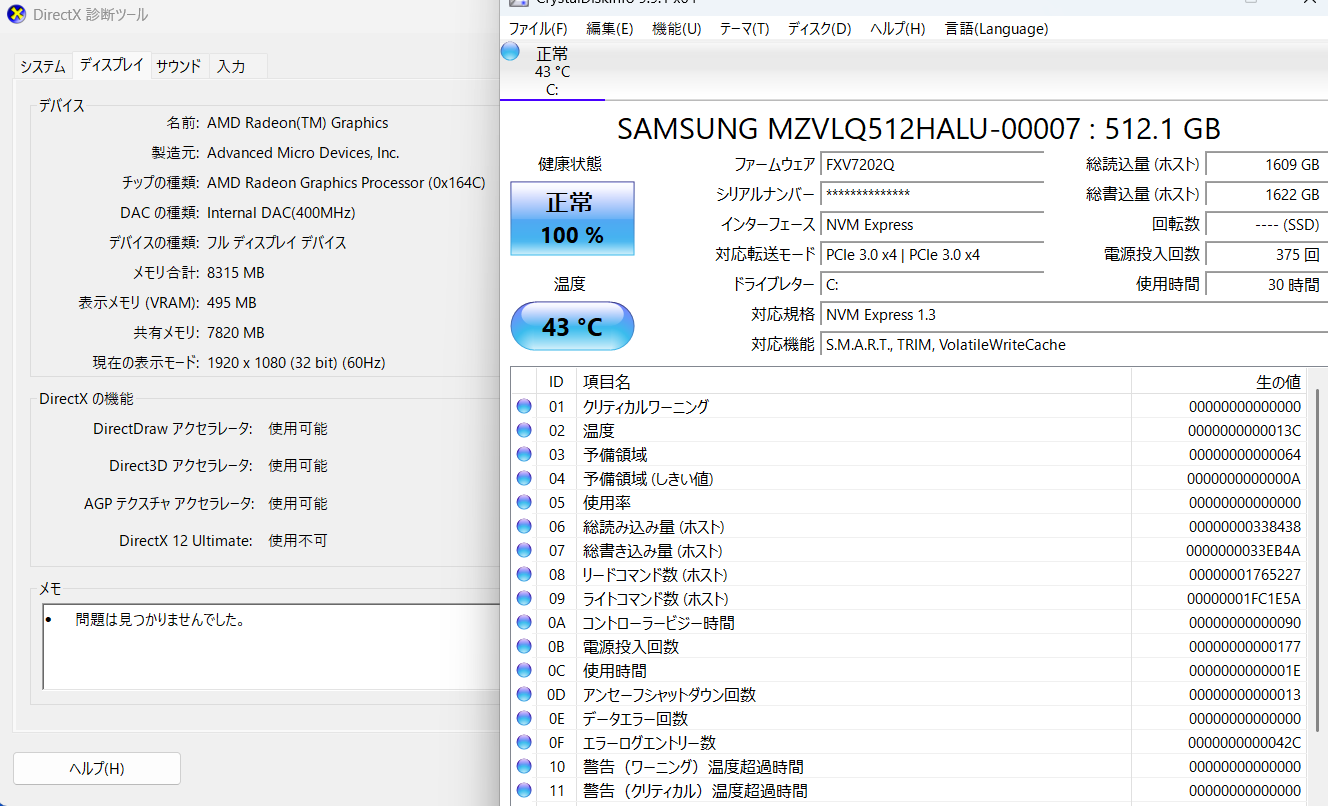Click the 対応機能 field with S.M.A.R.T., TRIM
The width and height of the screenshot is (1328, 806).
pyautogui.click(x=1074, y=344)
